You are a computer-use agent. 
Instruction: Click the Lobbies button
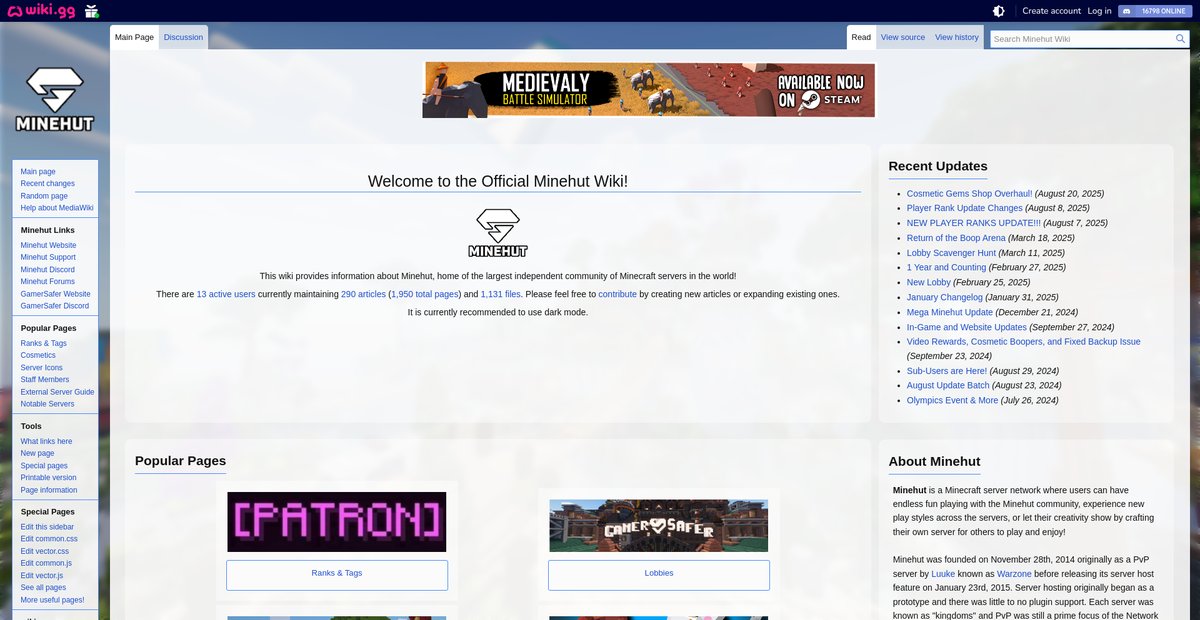[659, 574]
